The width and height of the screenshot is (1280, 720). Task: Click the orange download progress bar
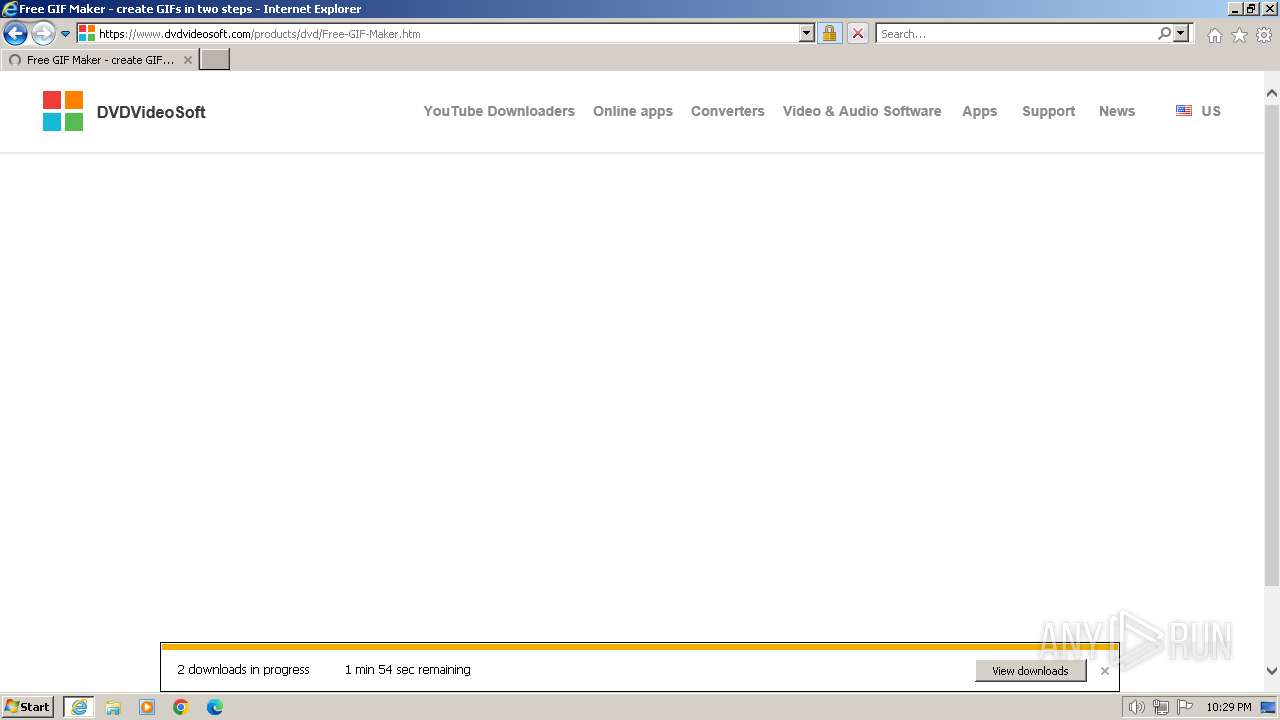[640, 647]
